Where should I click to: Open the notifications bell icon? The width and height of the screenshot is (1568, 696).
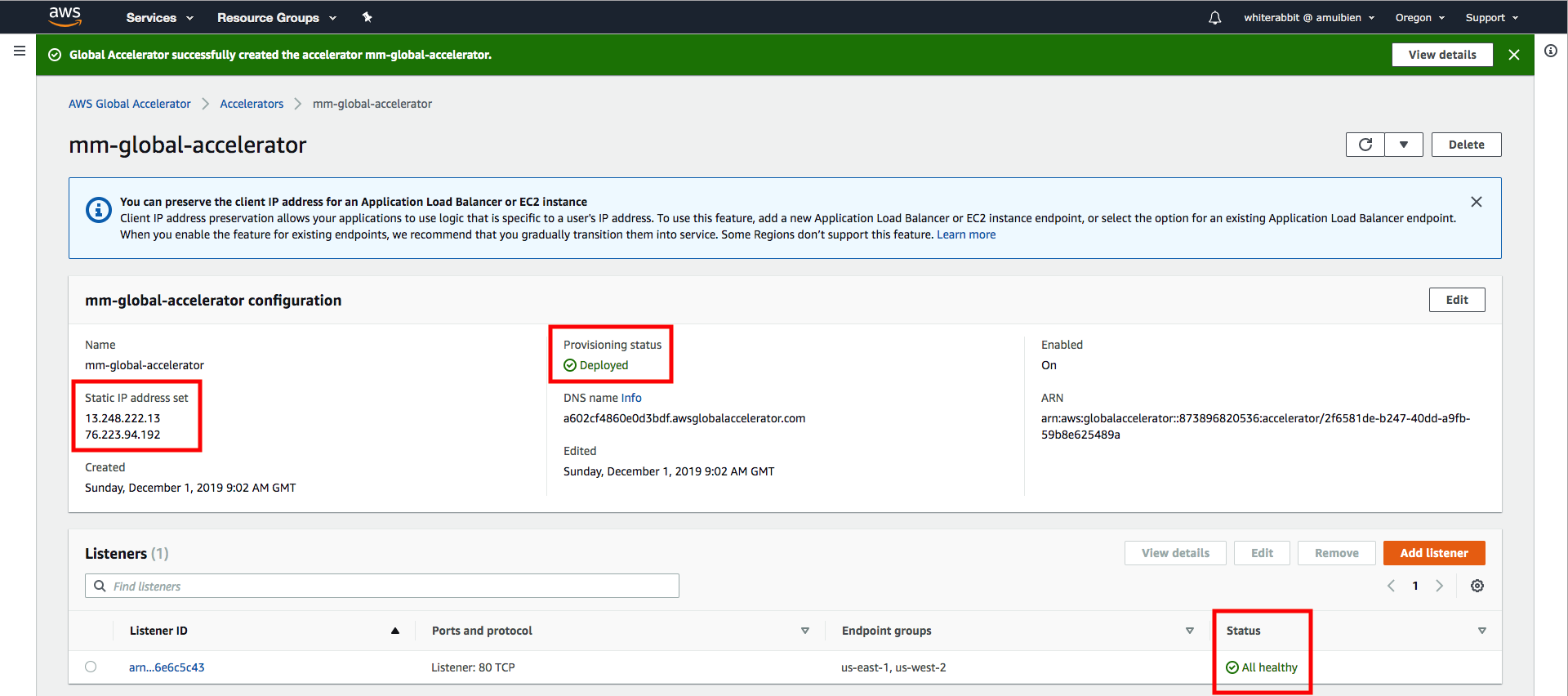[1215, 17]
